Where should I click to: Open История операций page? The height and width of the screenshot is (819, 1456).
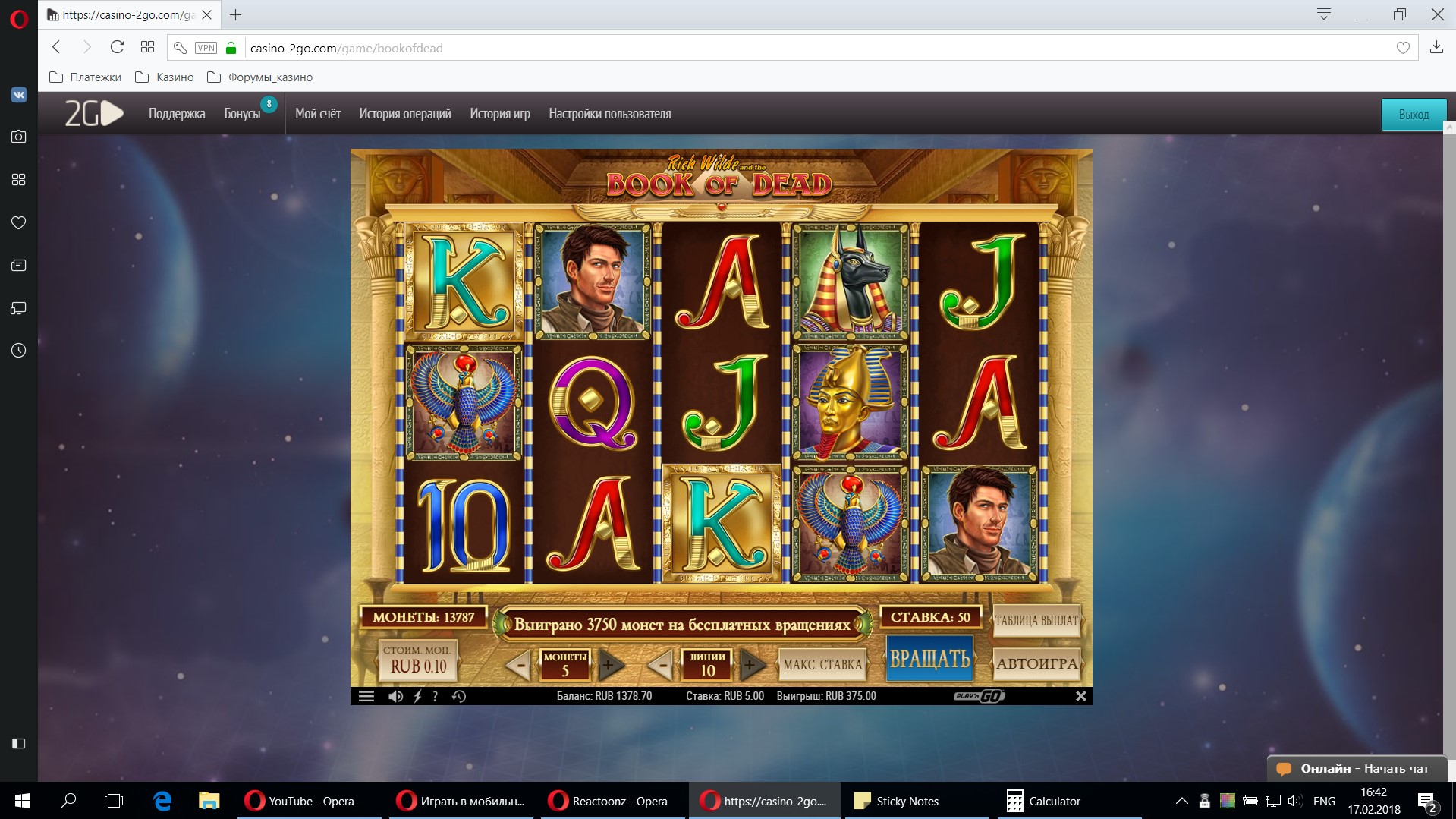click(405, 114)
